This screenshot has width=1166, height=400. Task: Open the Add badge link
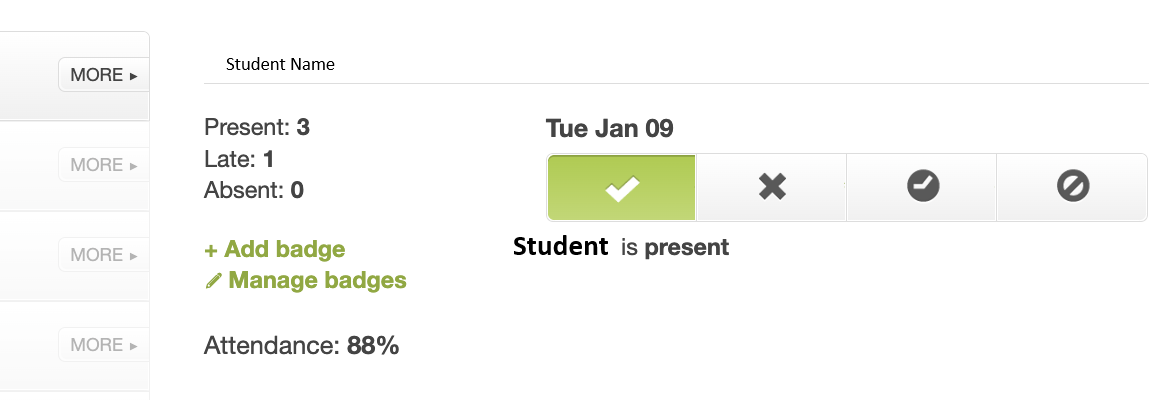(275, 249)
